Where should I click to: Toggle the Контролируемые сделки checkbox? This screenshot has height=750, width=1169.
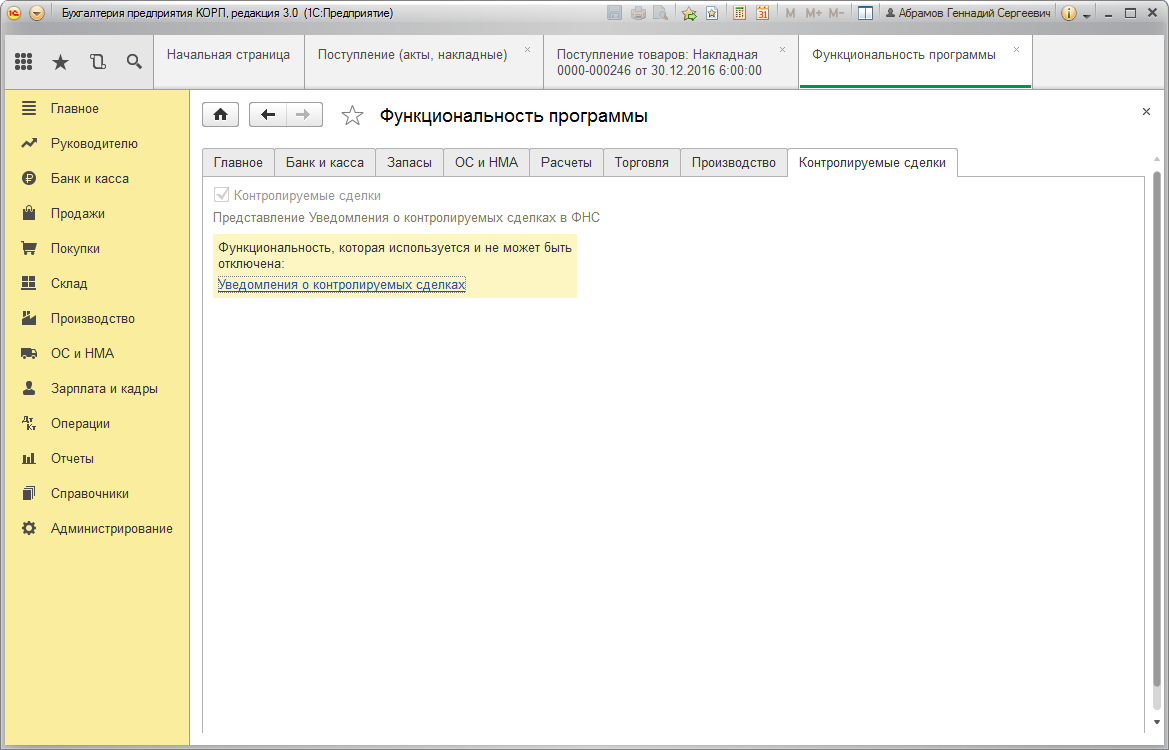(x=221, y=195)
